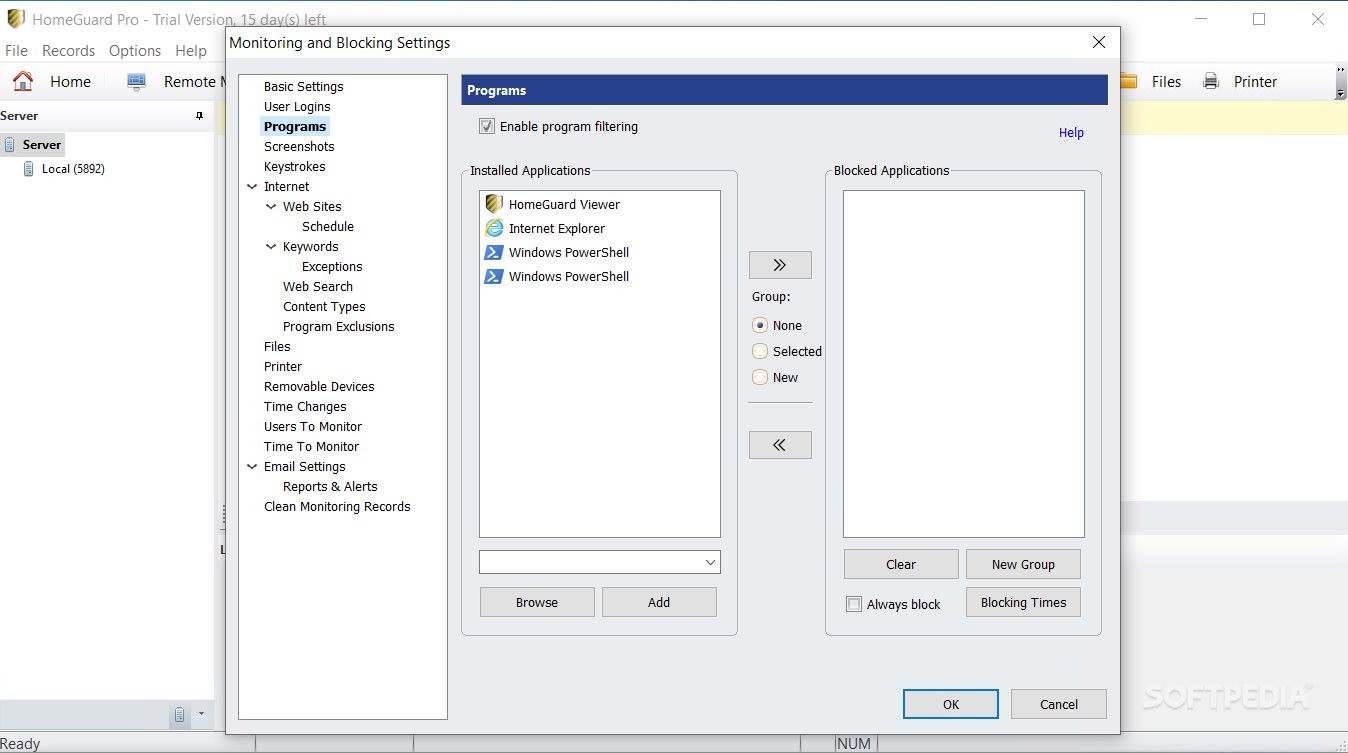Click the Server panel pin icon
Image resolution: width=1348 pixels, height=753 pixels.
pos(199,116)
